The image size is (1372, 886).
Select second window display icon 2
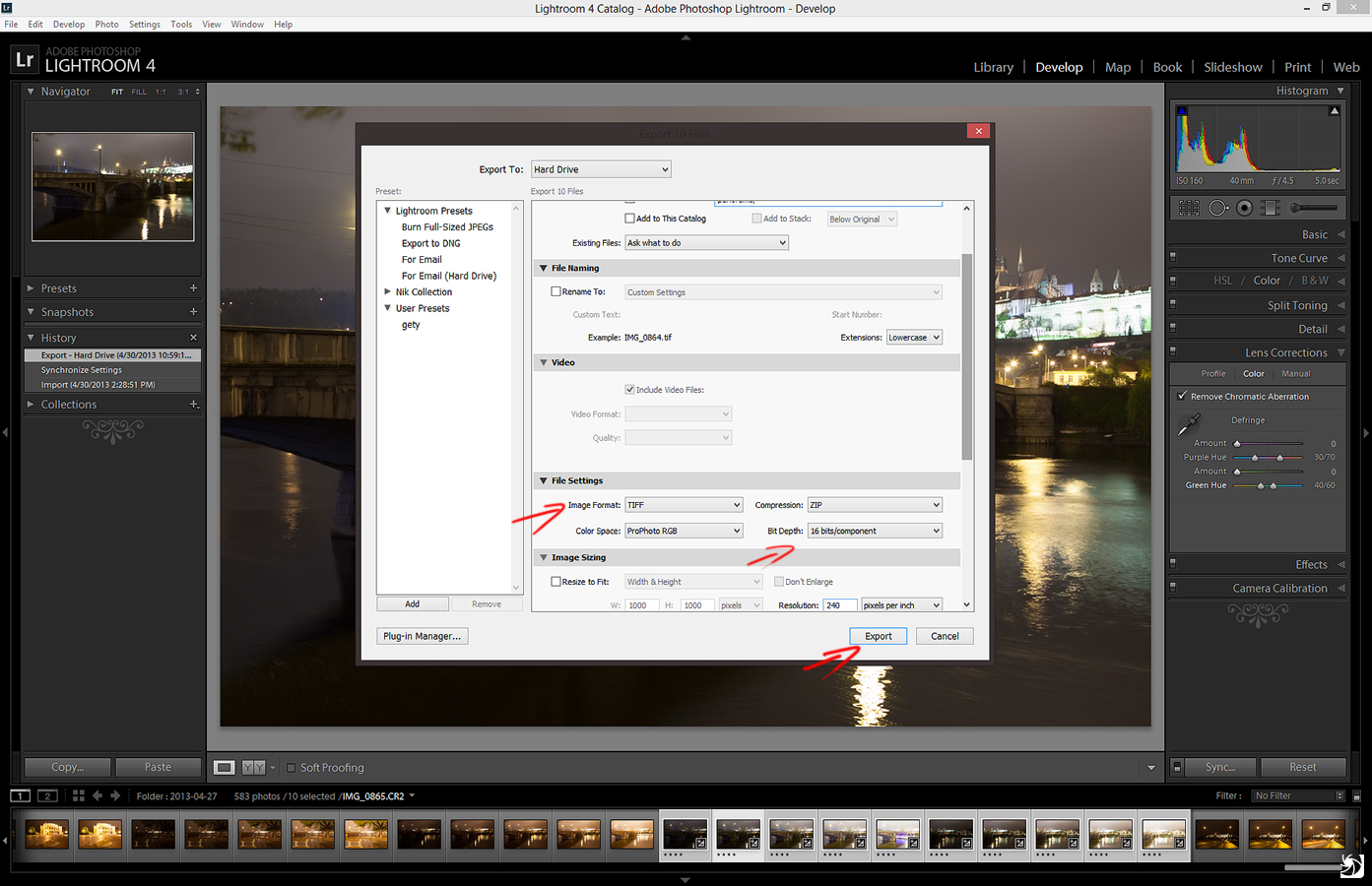pyautogui.click(x=47, y=795)
